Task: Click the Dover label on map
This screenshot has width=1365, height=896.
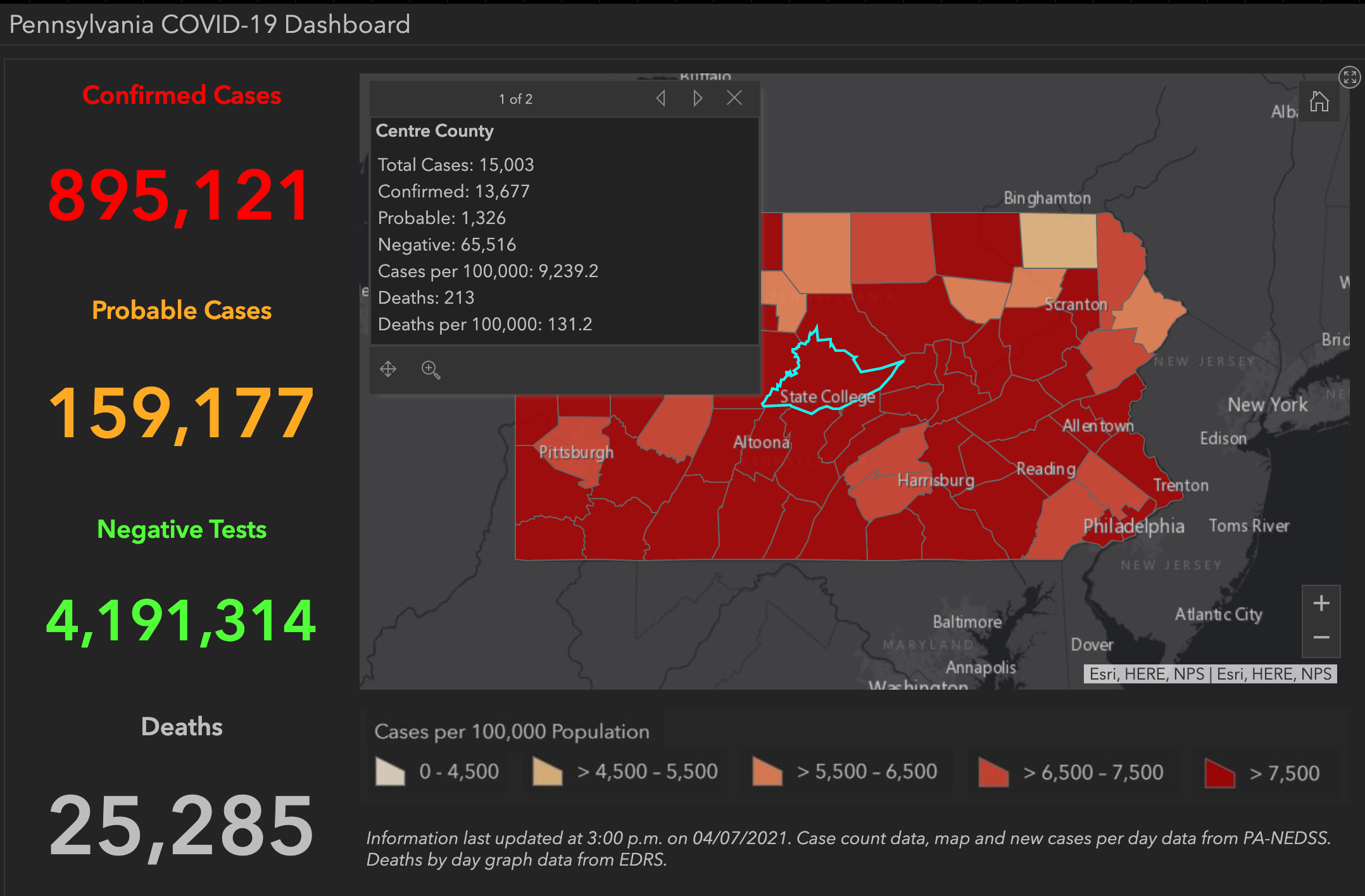Action: coord(1091,645)
